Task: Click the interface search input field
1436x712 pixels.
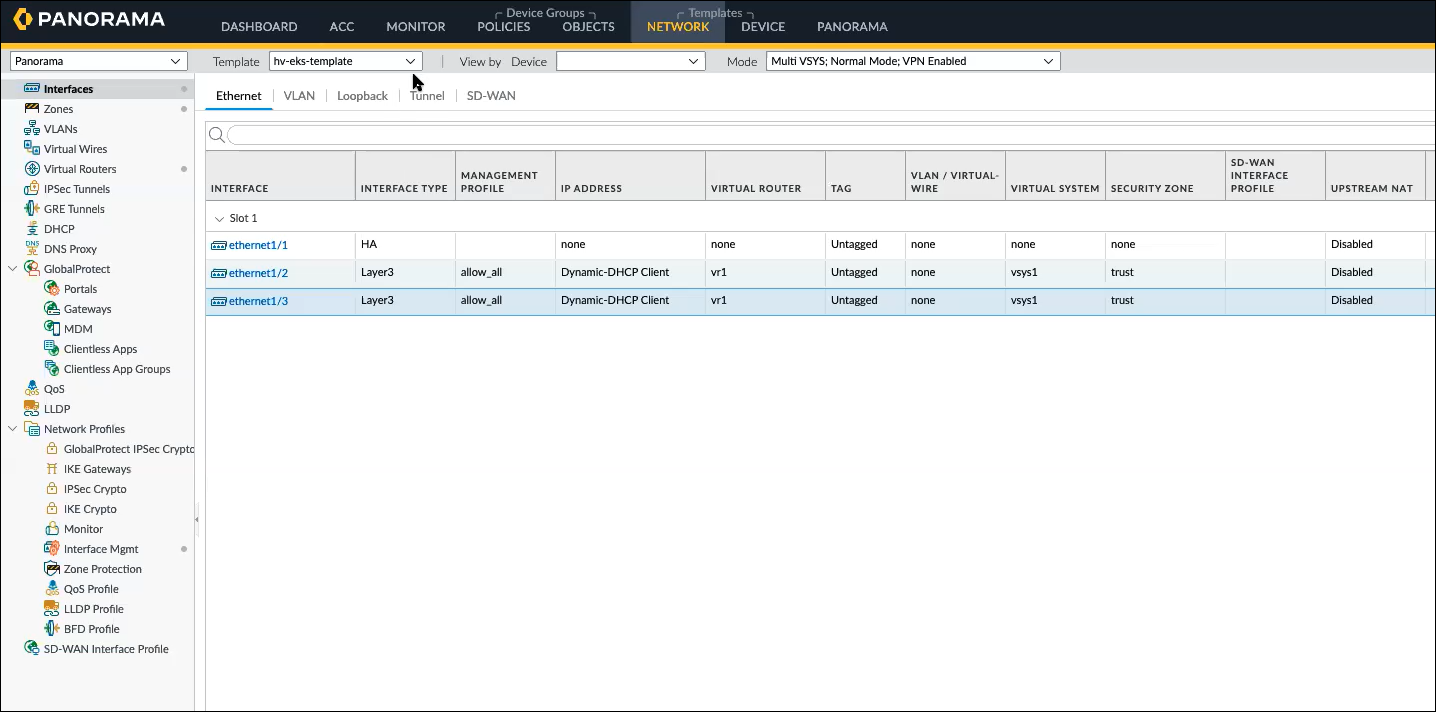Action: click(x=830, y=135)
